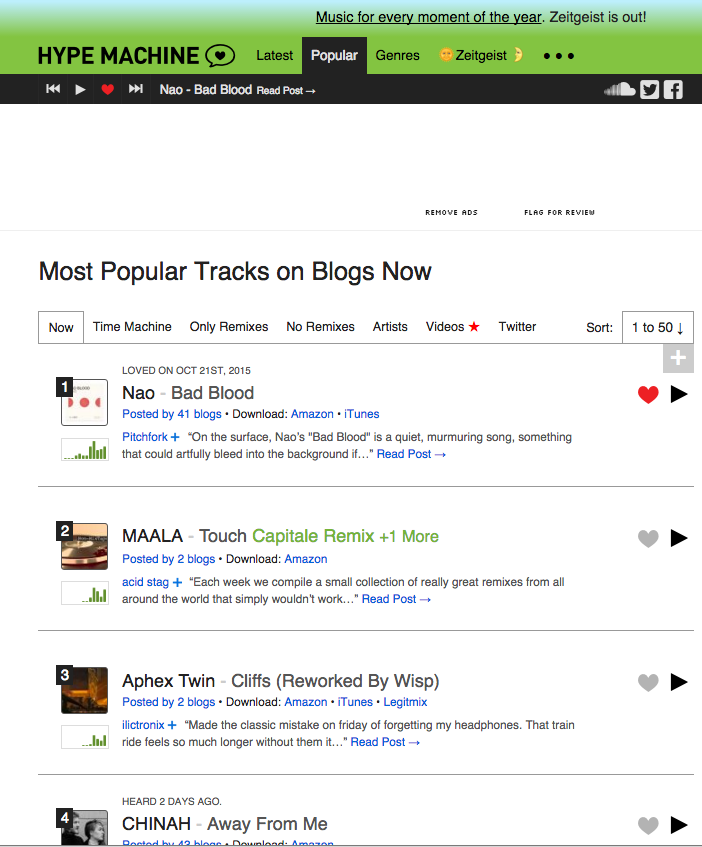Open iTunes download for Aphex Twin
702x847 pixels.
coord(355,702)
